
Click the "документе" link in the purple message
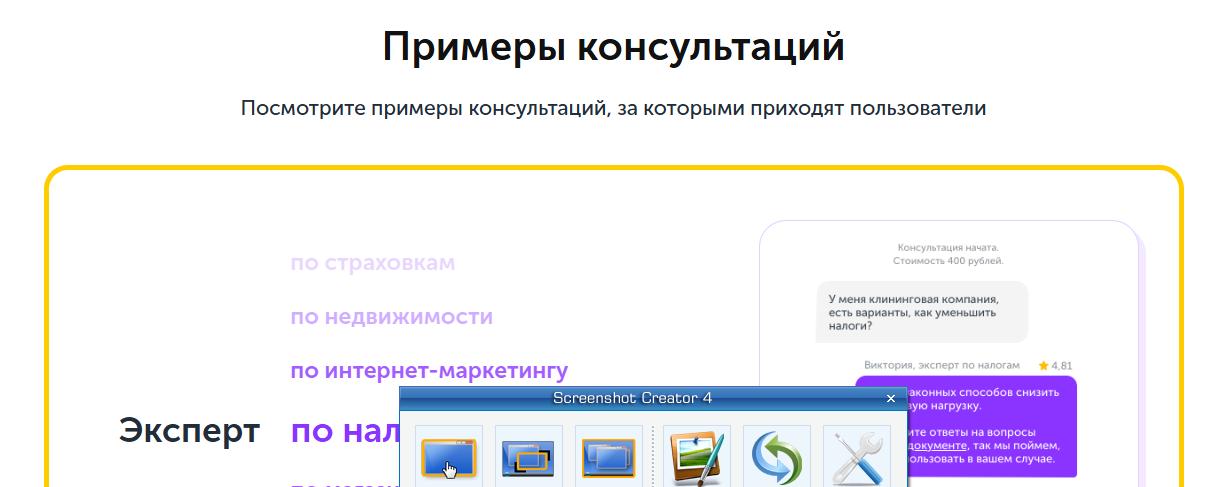click(937, 445)
